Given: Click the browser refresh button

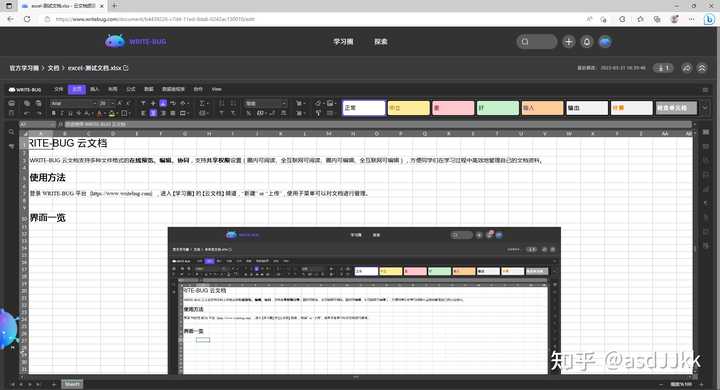Looking at the screenshot, I should [27, 19].
